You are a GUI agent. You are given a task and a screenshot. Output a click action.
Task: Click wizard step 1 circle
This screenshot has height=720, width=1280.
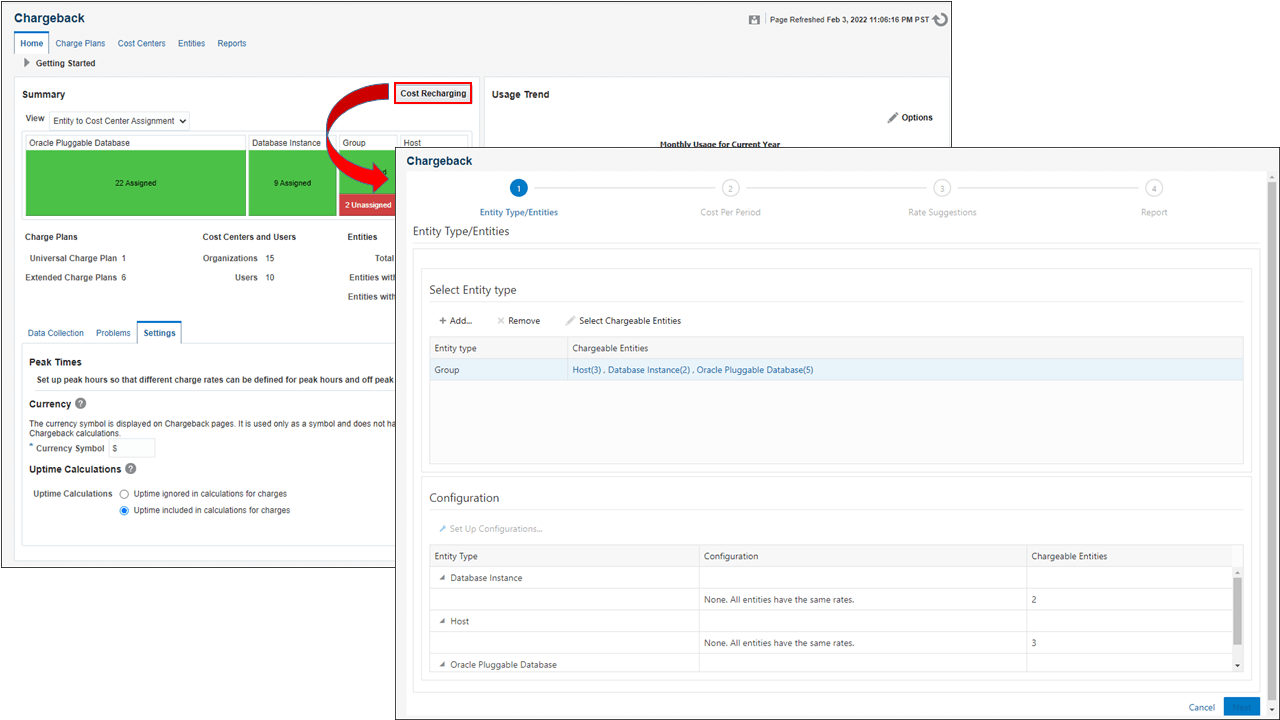[x=518, y=188]
